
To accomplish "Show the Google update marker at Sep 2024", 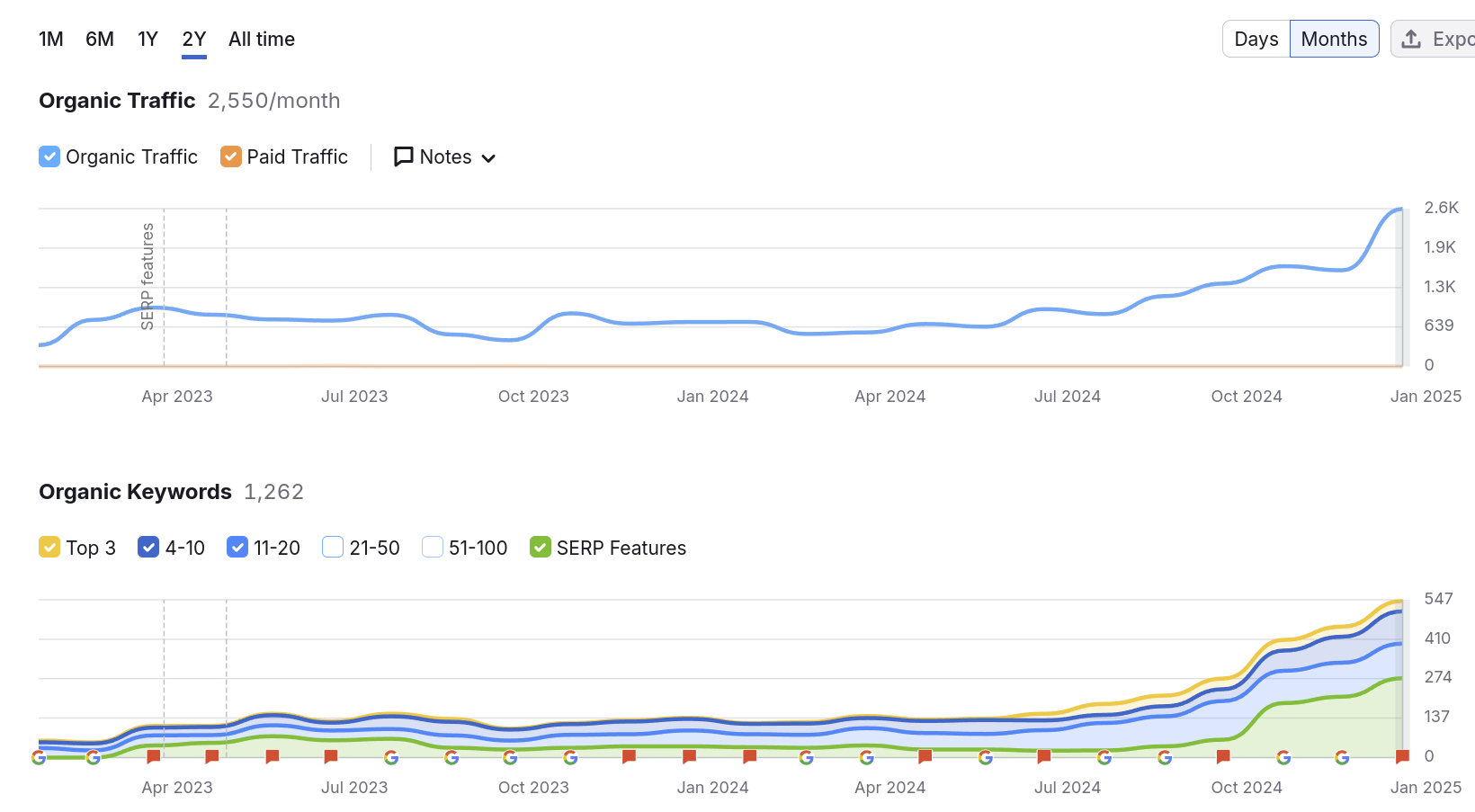I will [x=1165, y=757].
